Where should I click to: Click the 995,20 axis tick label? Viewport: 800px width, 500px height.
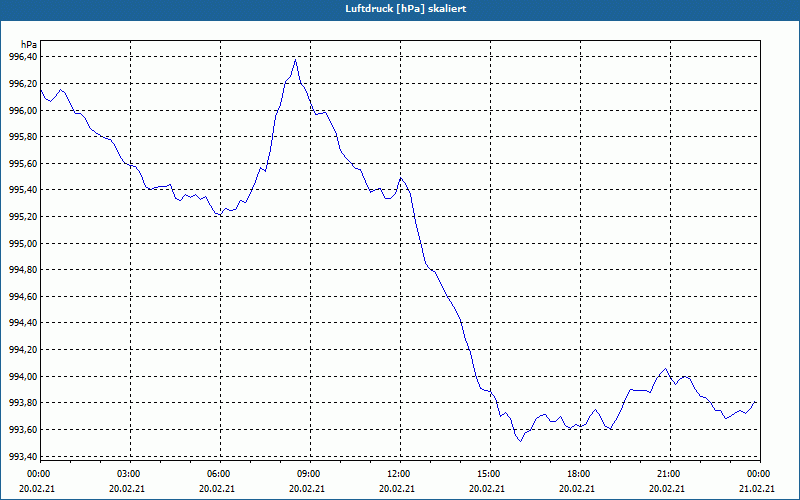point(23,217)
